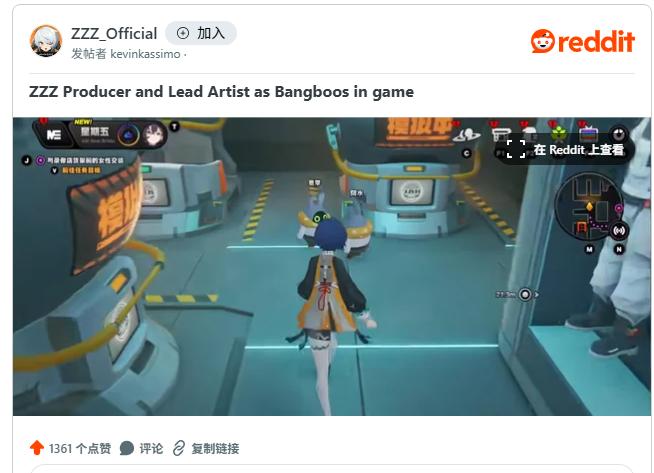Click the signal broadcast icon beside the minimap

click(619, 231)
